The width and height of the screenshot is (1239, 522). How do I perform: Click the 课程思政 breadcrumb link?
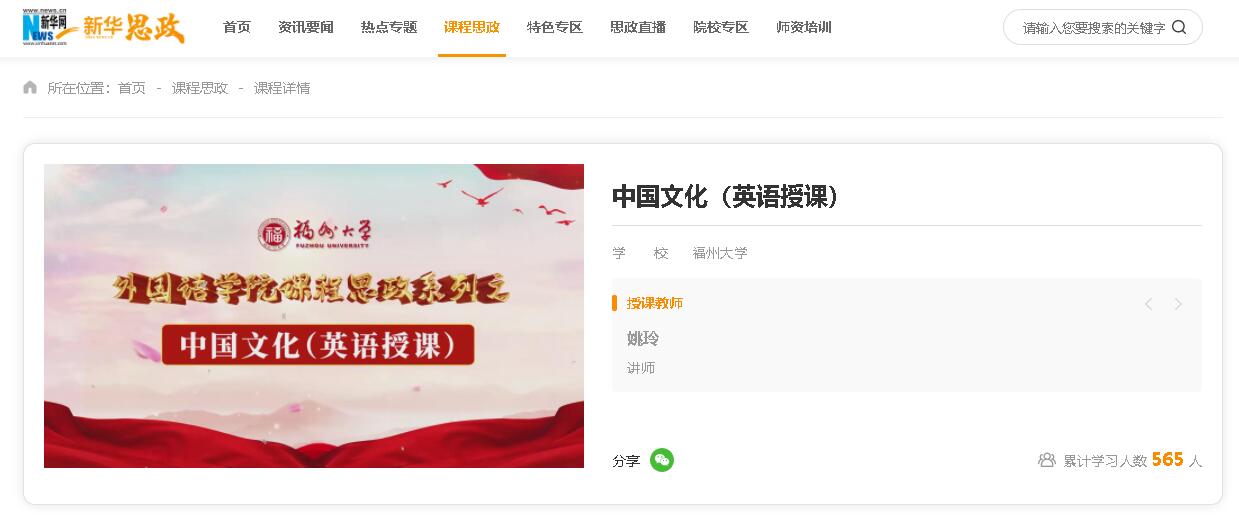click(200, 88)
